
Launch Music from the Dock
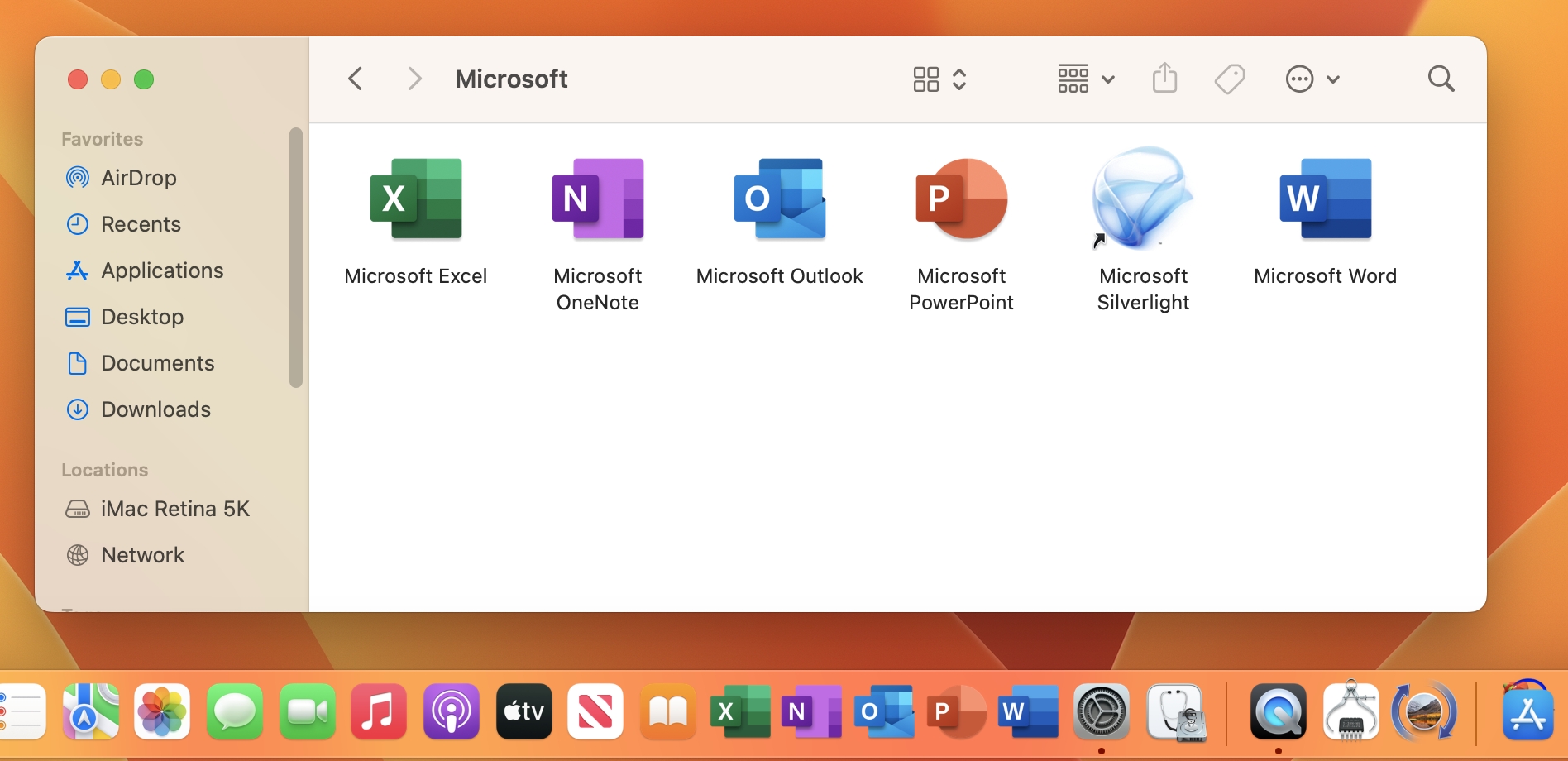[x=379, y=711]
